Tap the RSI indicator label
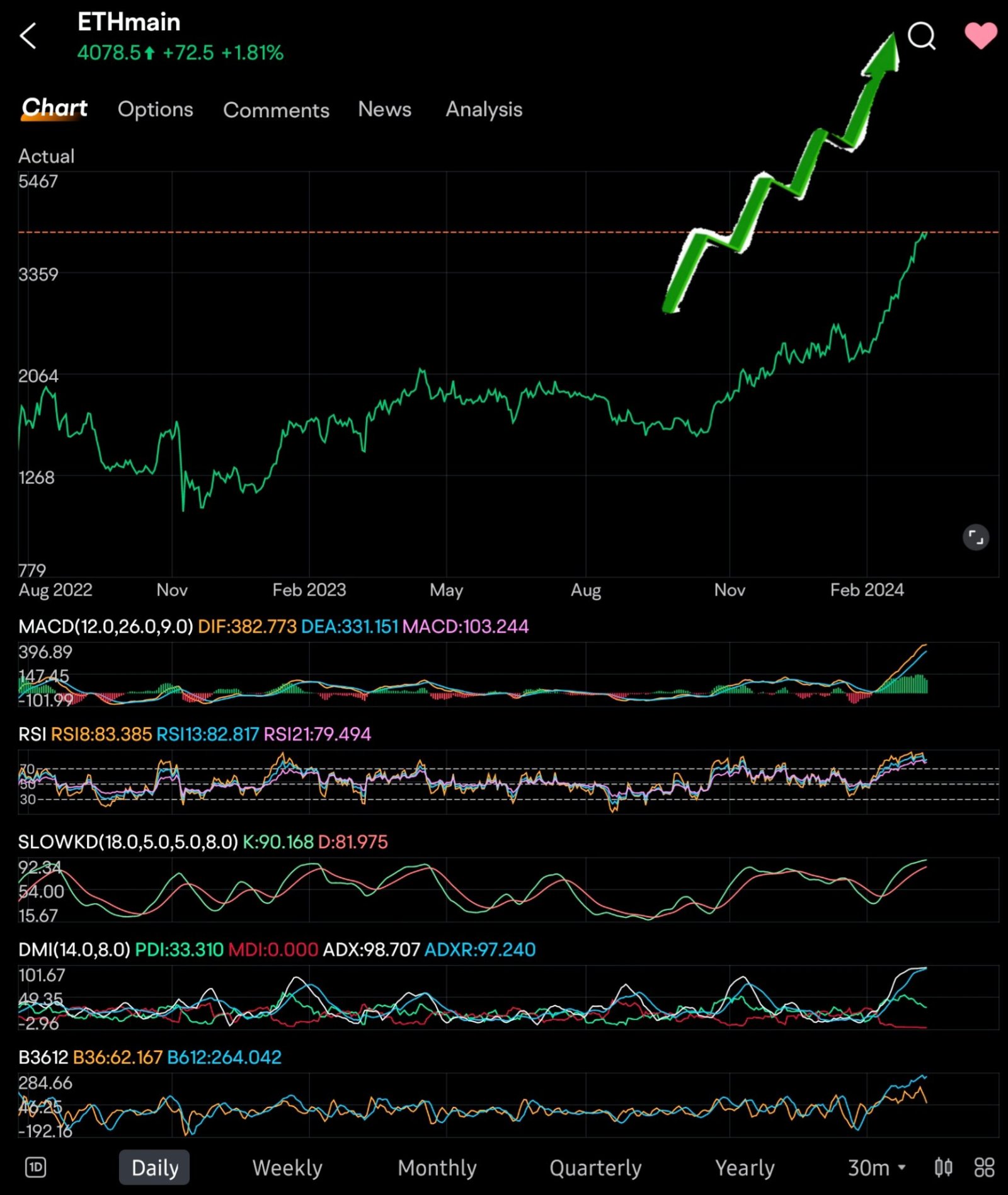Image resolution: width=1008 pixels, height=1195 pixels. 32,734
